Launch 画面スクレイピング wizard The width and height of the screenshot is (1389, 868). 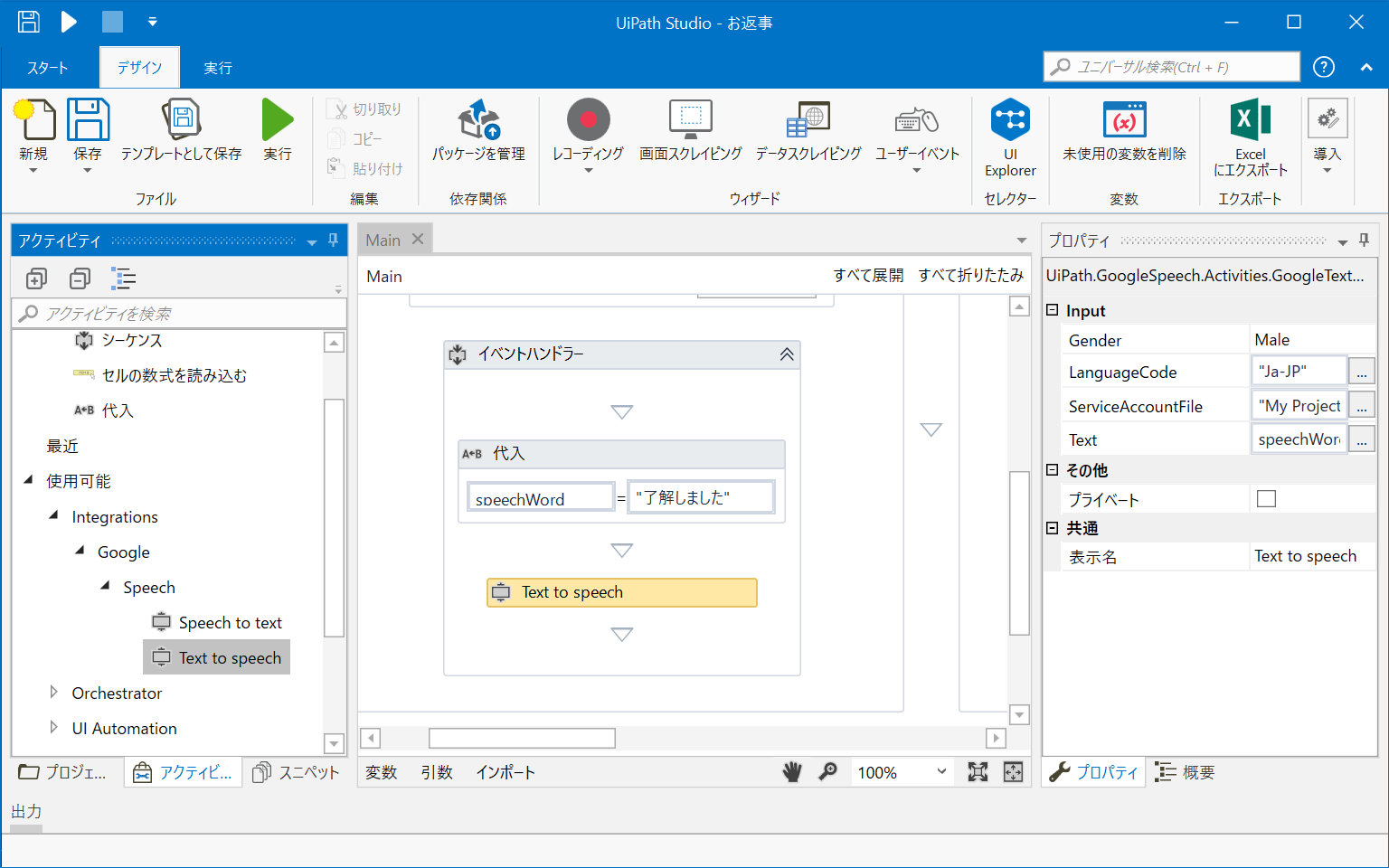(x=691, y=131)
